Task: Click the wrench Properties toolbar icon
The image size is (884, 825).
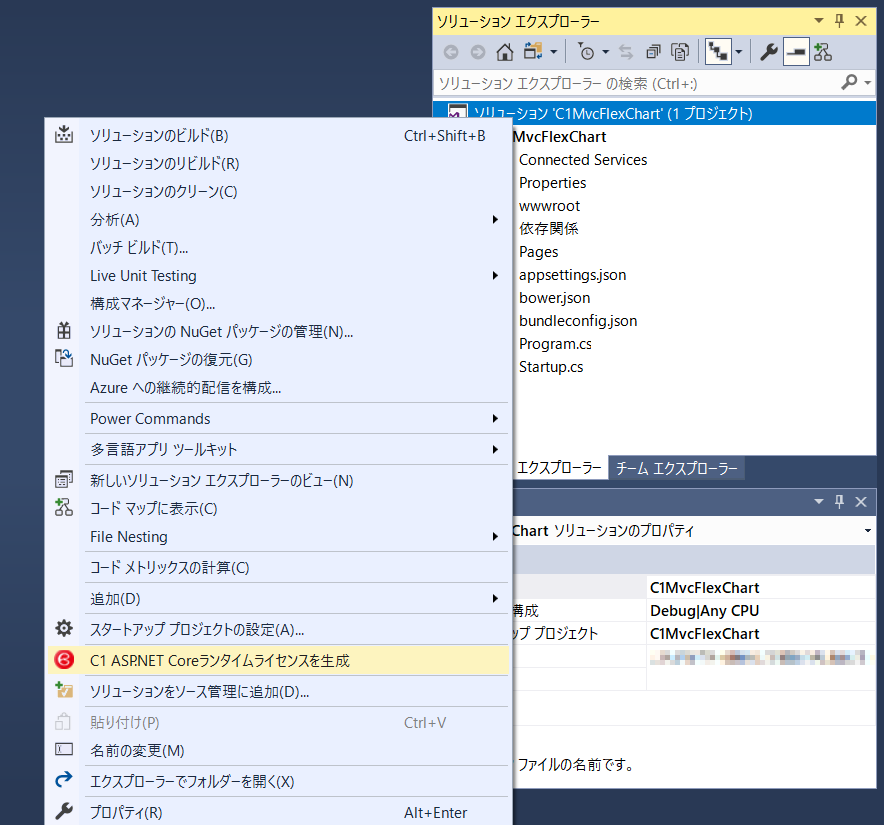Action: [769, 52]
